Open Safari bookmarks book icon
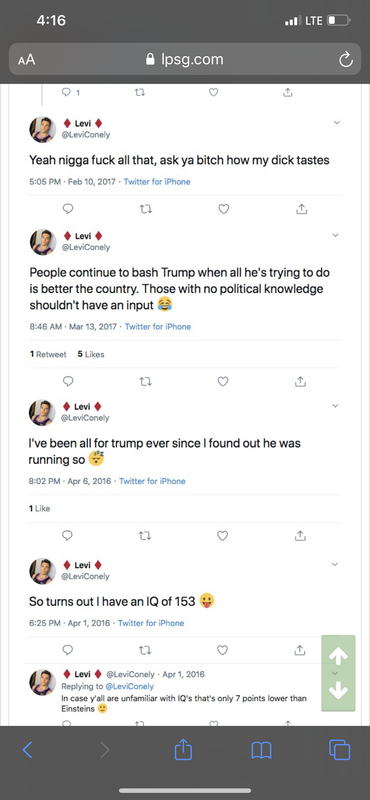This screenshot has height=800, width=370. click(x=261, y=750)
